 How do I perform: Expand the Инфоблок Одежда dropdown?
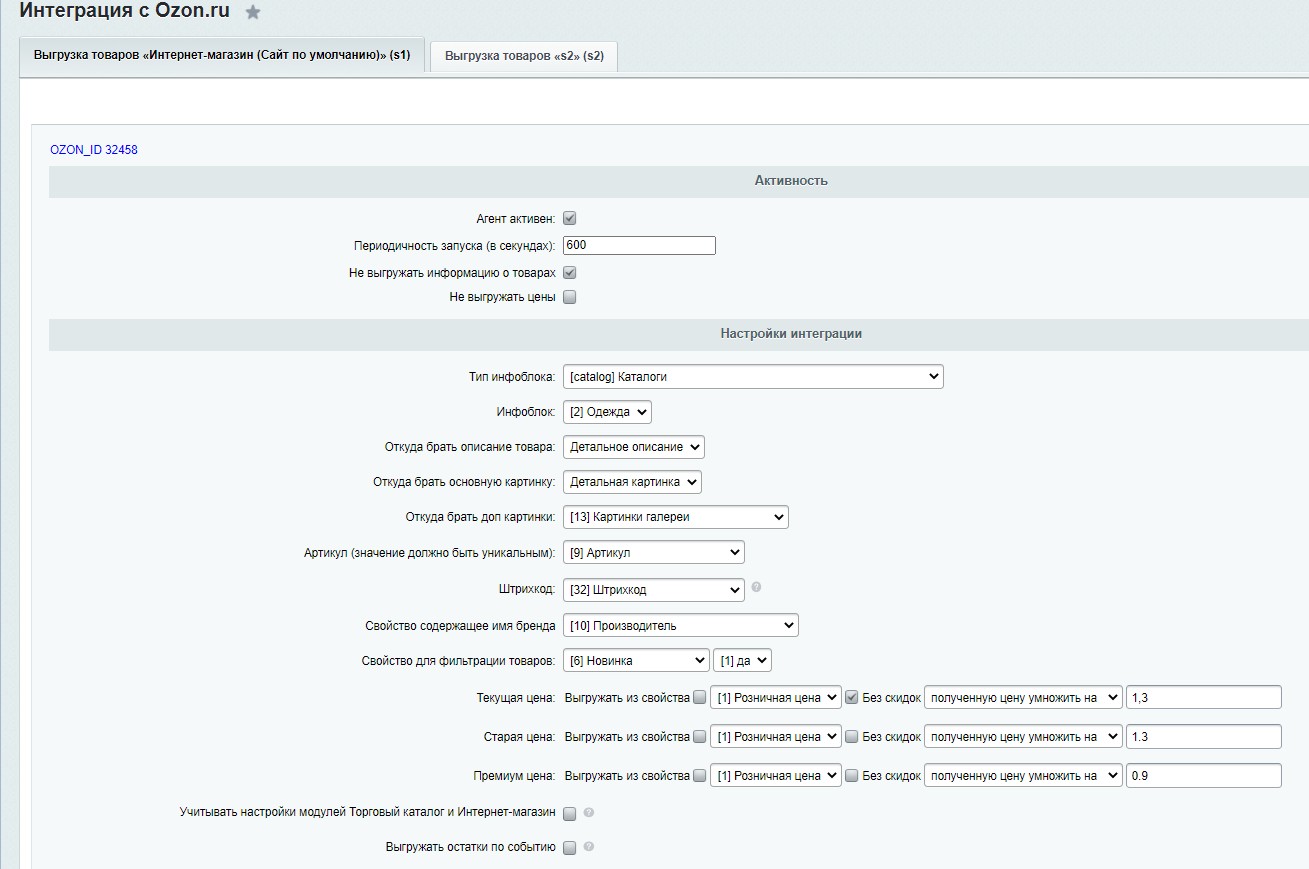pyautogui.click(x=607, y=412)
